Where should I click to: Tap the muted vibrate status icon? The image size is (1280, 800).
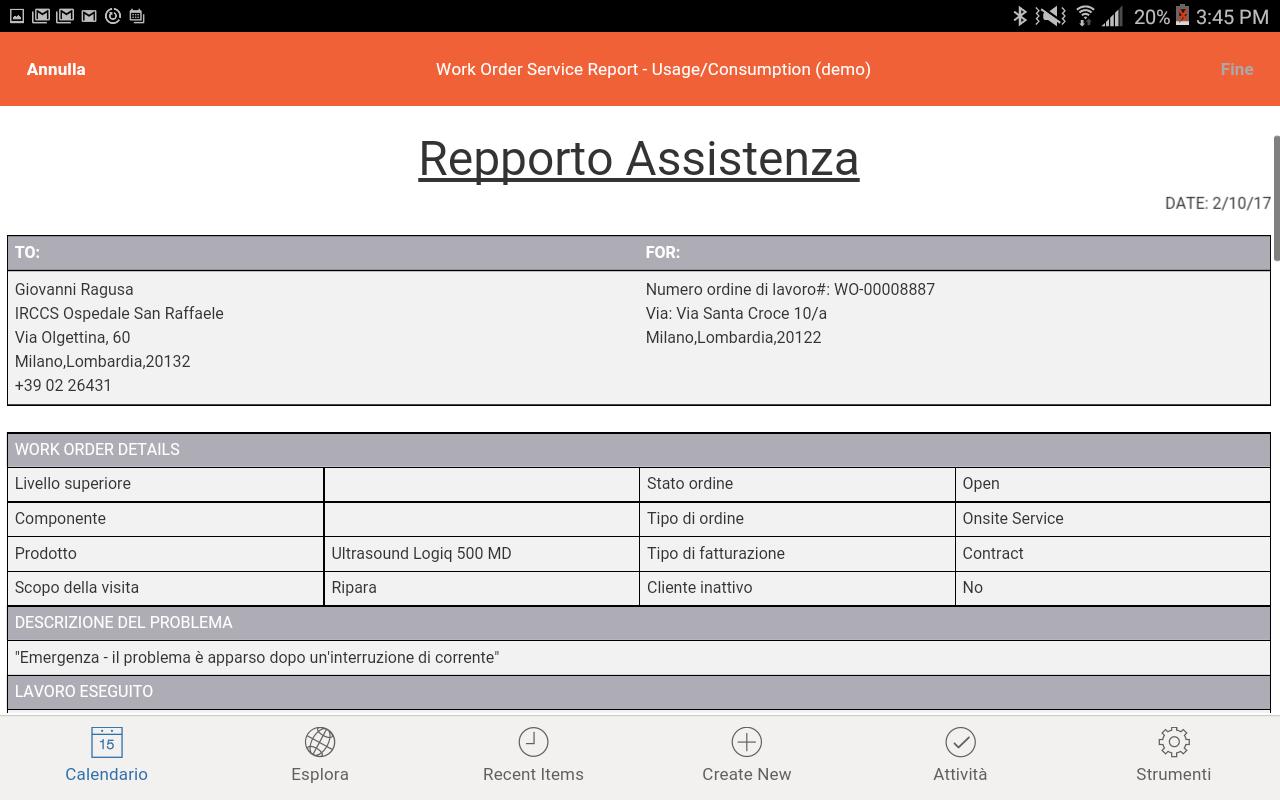click(1050, 16)
